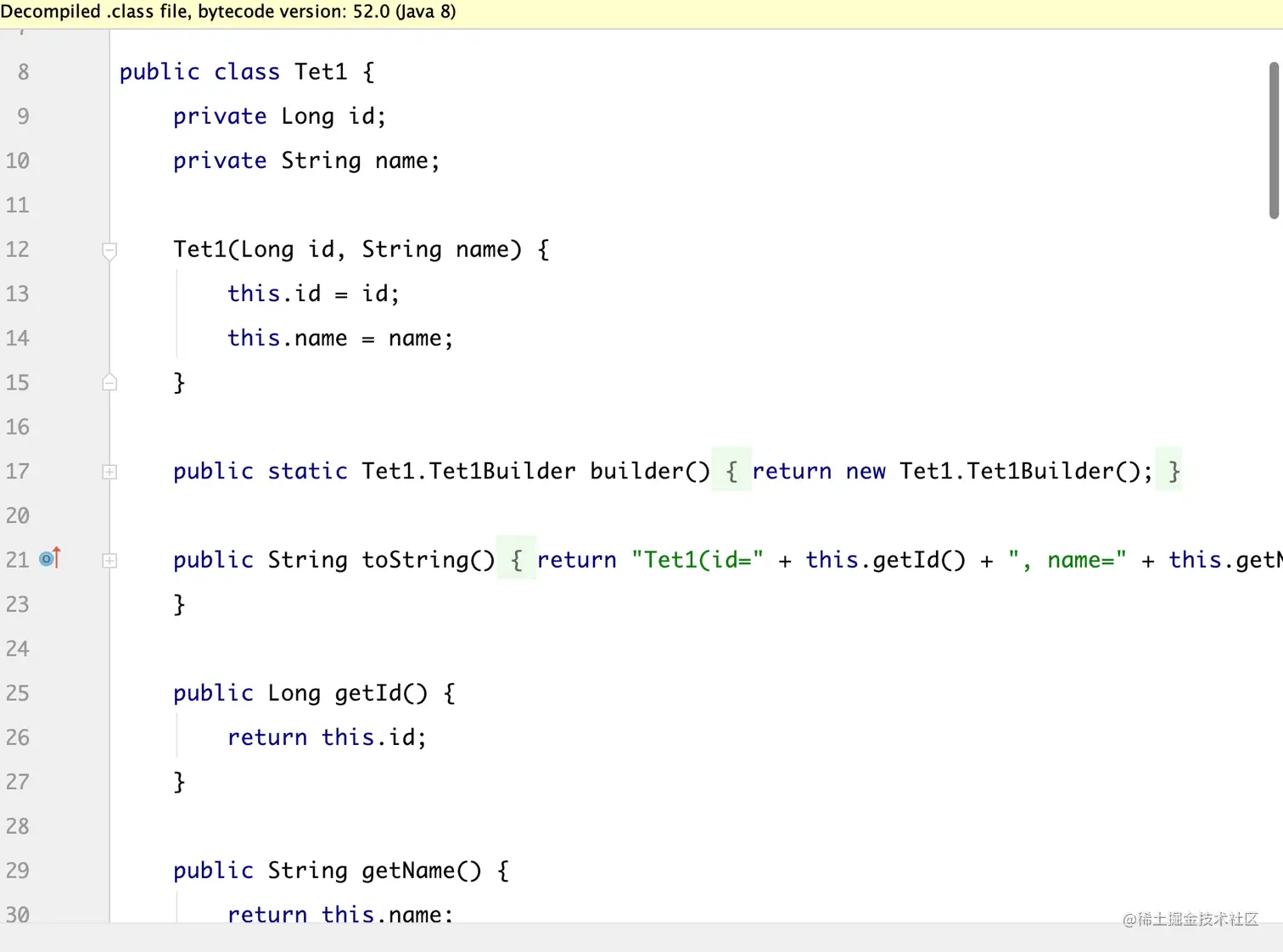Click the override gutter icon beside toString
Image resolution: width=1283 pixels, height=952 pixels.
click(x=50, y=558)
